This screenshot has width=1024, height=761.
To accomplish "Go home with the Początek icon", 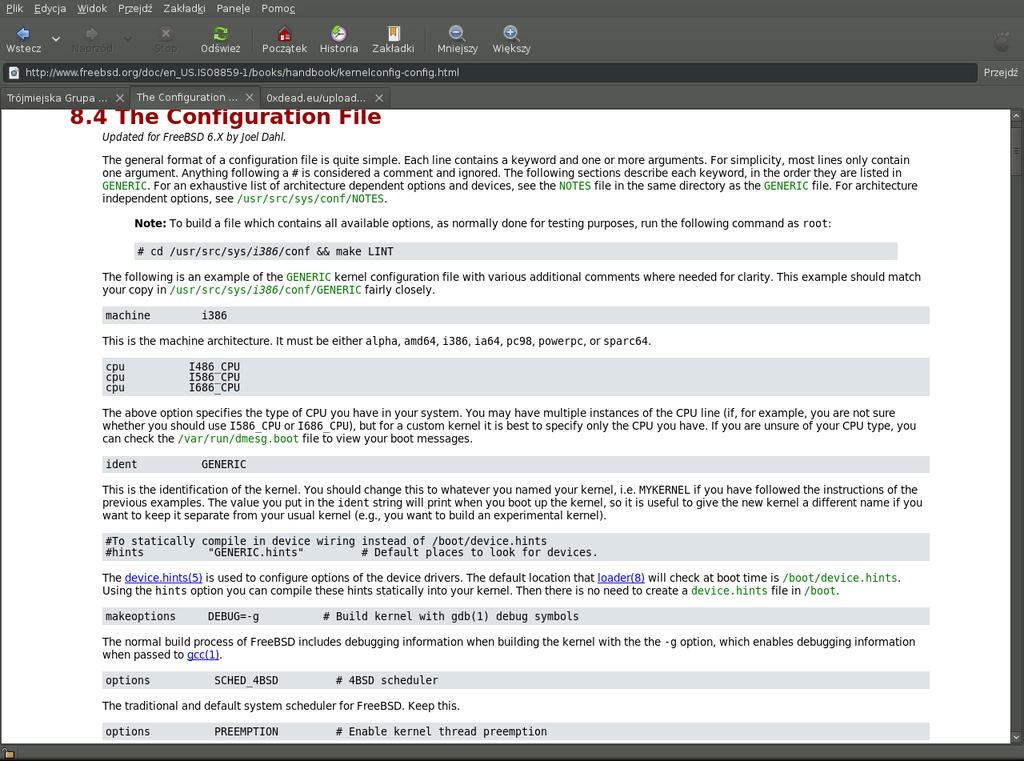I will 284,33.
